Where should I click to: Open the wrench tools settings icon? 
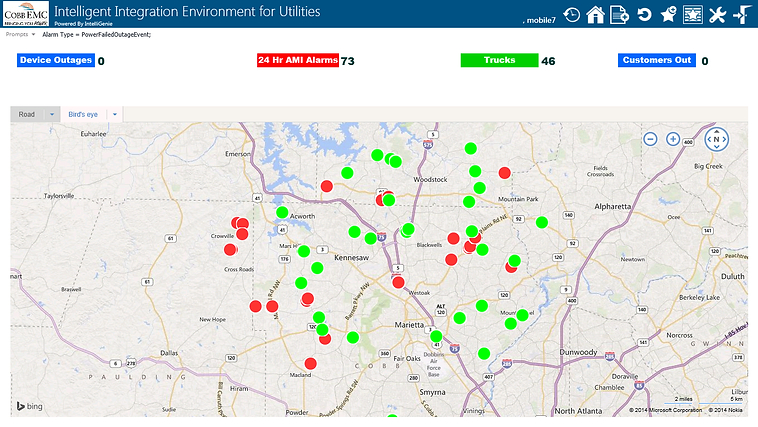point(717,14)
